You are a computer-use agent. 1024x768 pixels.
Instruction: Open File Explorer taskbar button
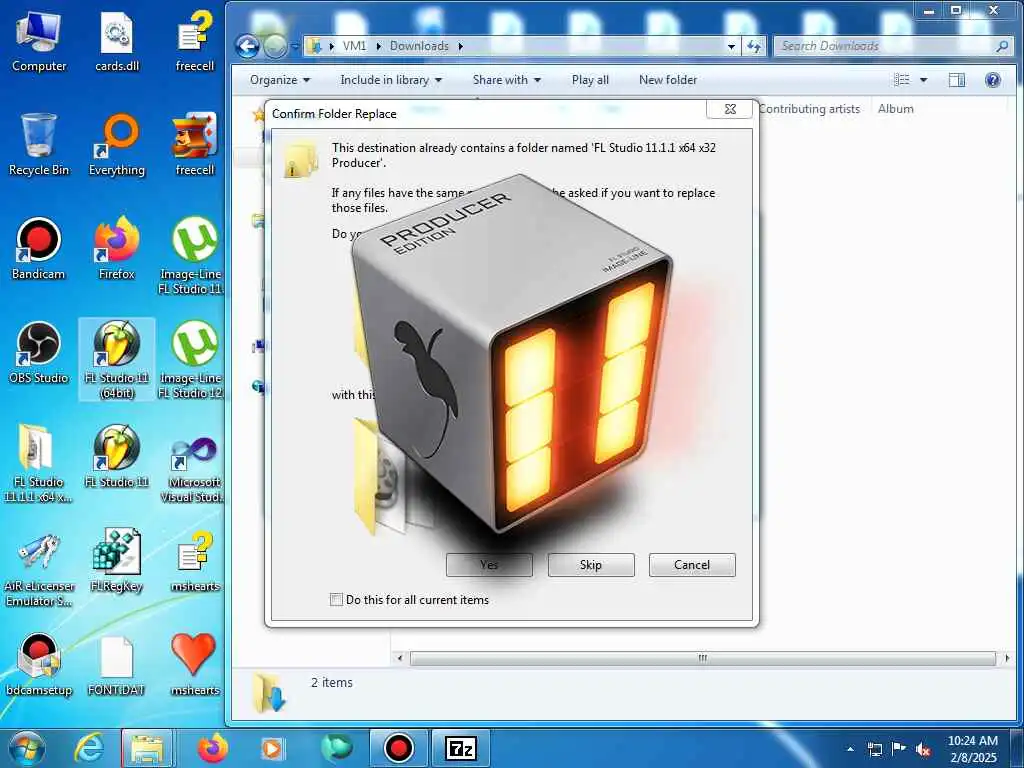pos(148,748)
